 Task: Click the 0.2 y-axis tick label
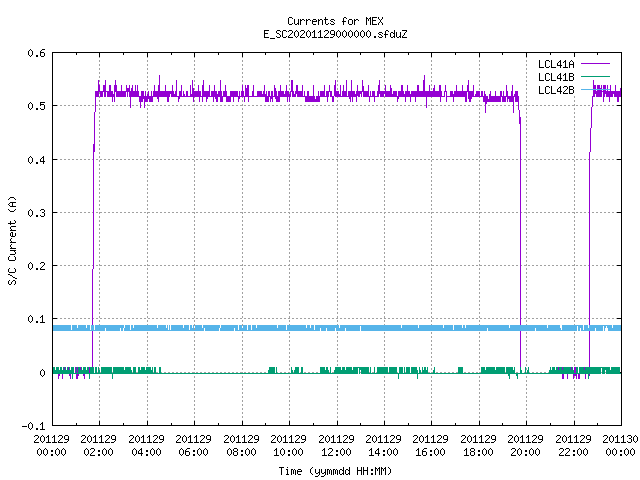pos(36,266)
